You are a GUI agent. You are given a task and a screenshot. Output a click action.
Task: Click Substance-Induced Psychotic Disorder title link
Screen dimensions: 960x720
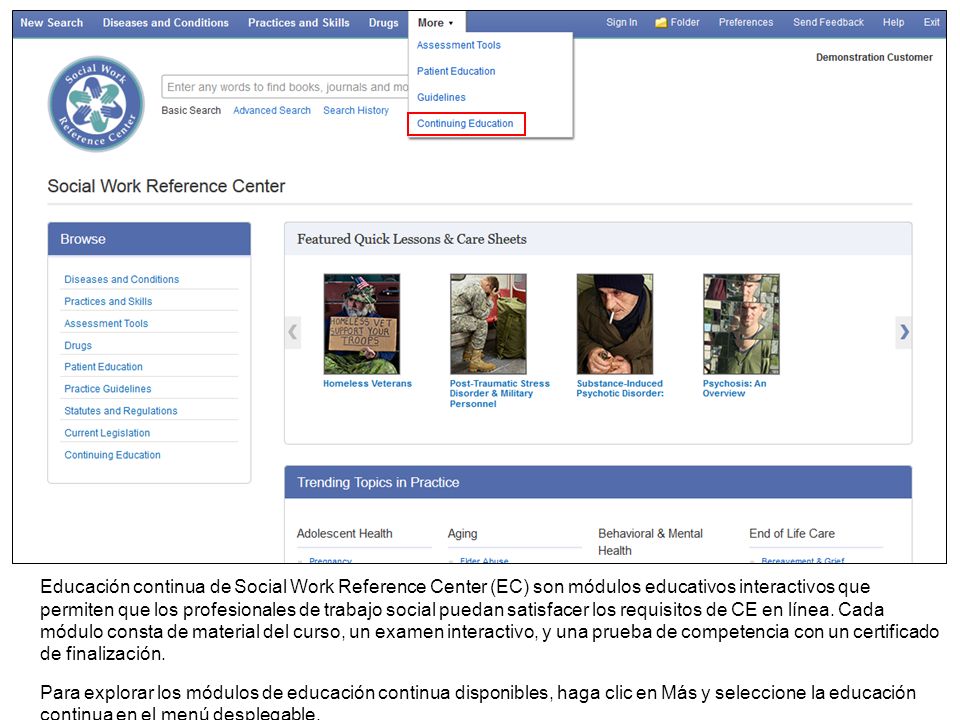pos(620,389)
